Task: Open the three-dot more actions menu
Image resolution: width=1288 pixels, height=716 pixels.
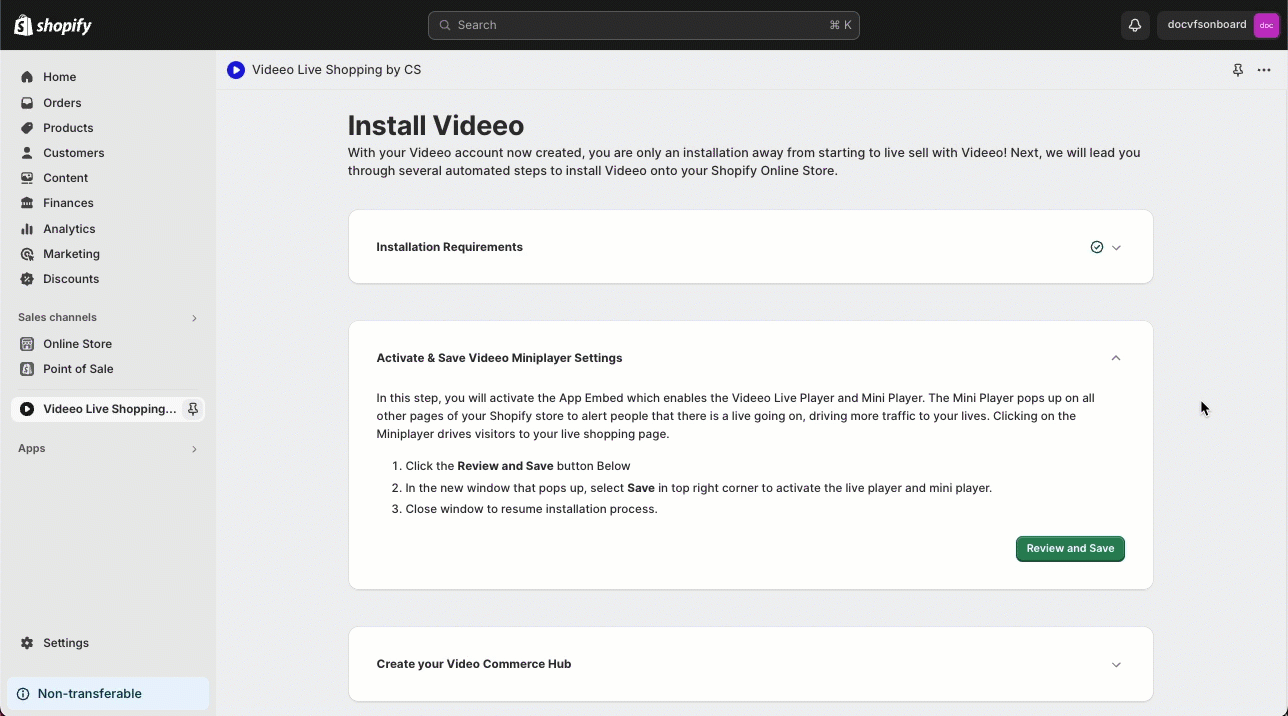Action: (x=1264, y=70)
